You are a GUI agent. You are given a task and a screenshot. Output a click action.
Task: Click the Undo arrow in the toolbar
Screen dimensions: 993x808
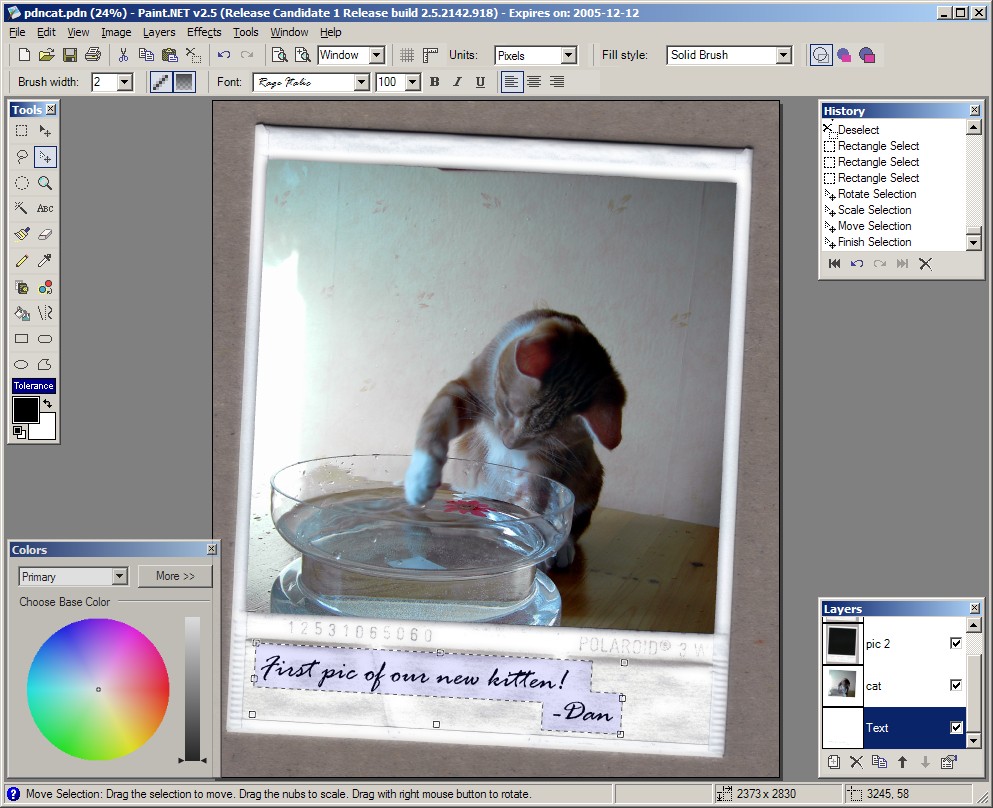point(224,55)
